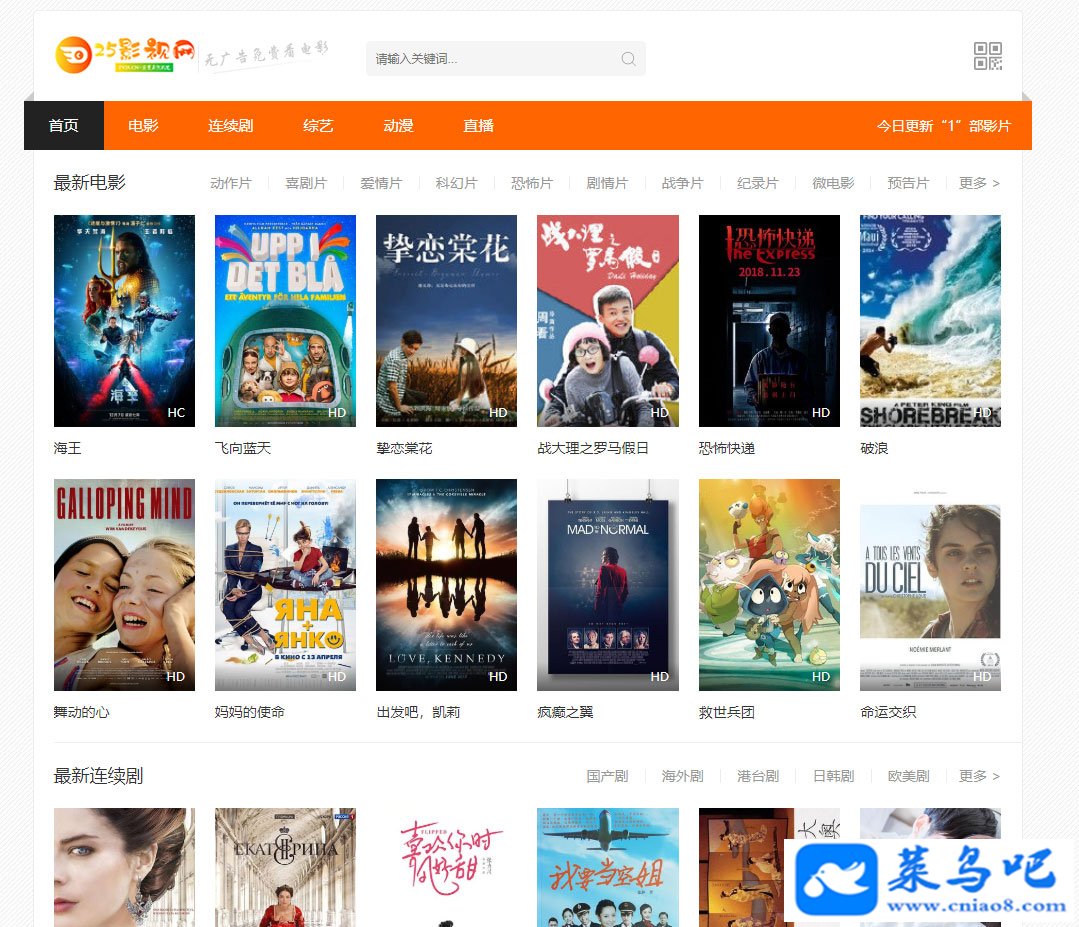Click the 恐怖快递 title text
The width and height of the screenshot is (1079, 927).
pos(727,448)
